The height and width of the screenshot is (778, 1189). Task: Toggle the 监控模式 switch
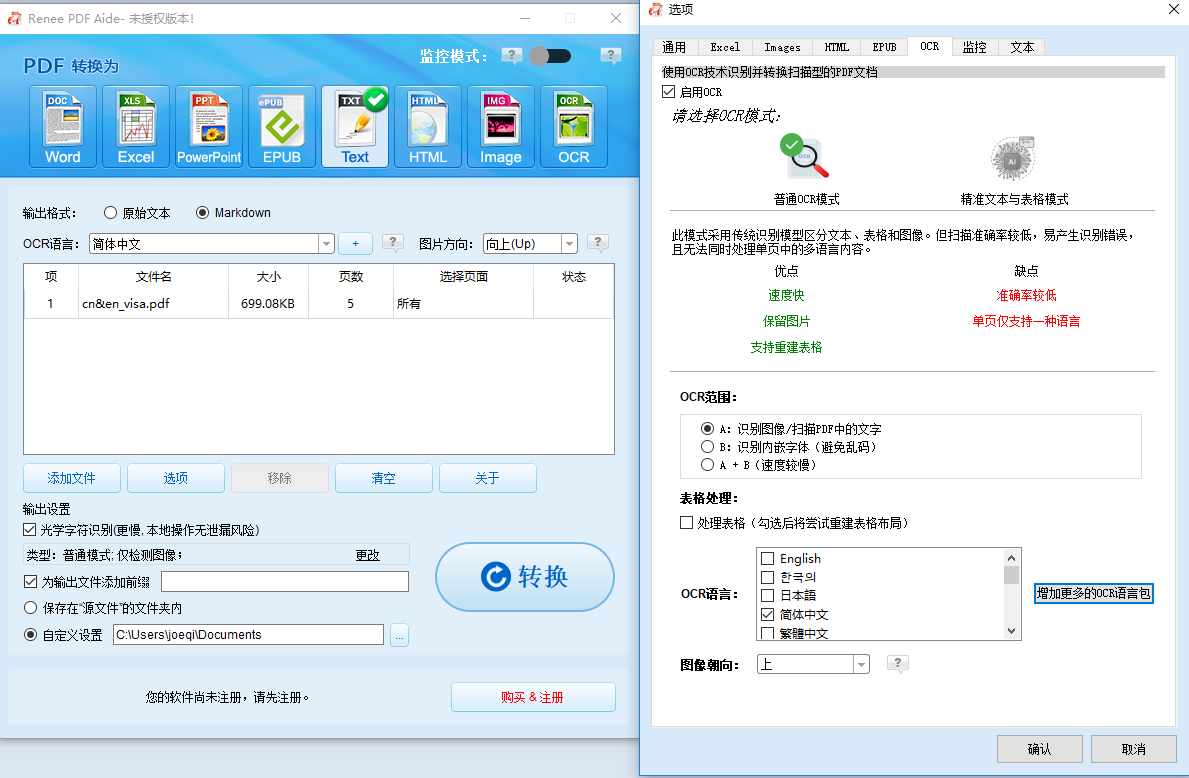(551, 57)
